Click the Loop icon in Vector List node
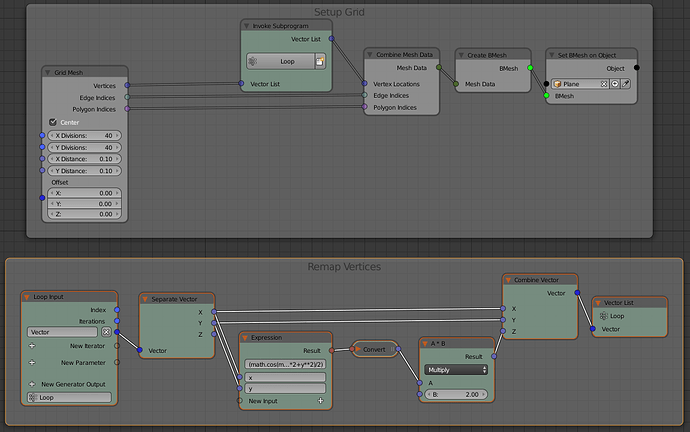The width and height of the screenshot is (690, 432). pyautogui.click(x=604, y=316)
